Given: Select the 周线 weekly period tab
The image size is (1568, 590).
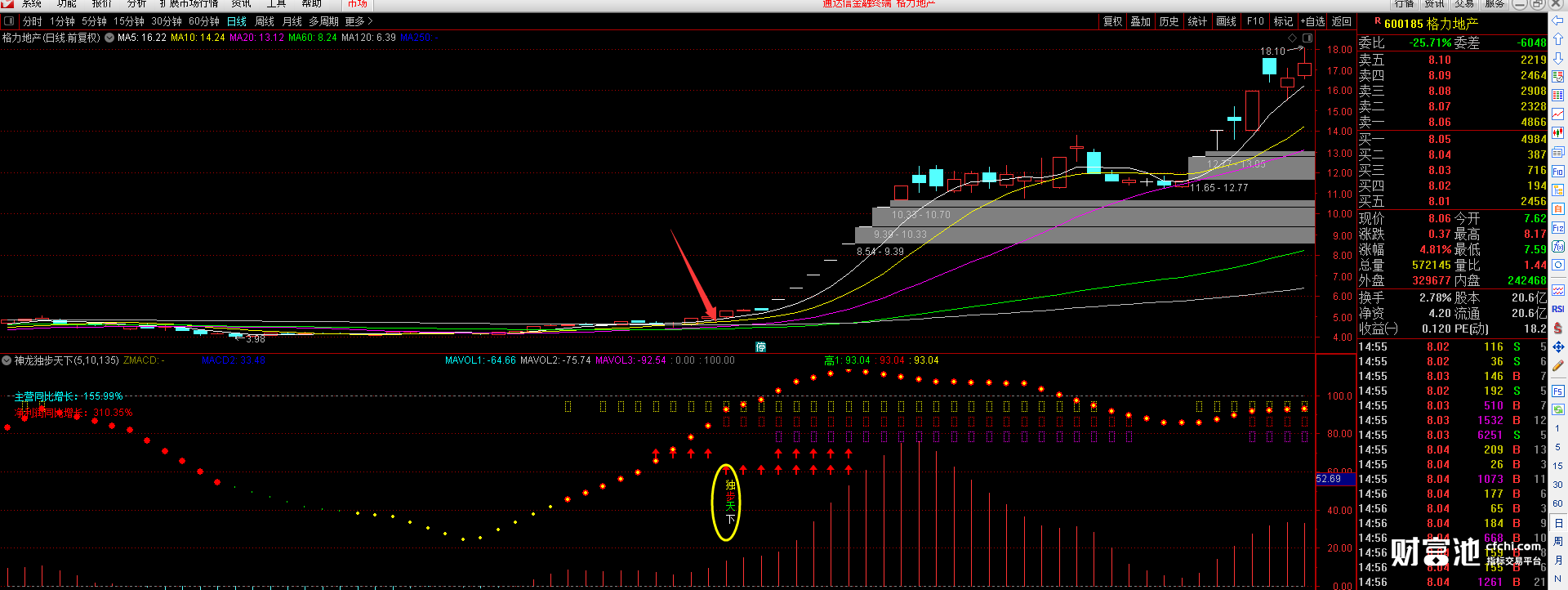Looking at the screenshot, I should (265, 21).
